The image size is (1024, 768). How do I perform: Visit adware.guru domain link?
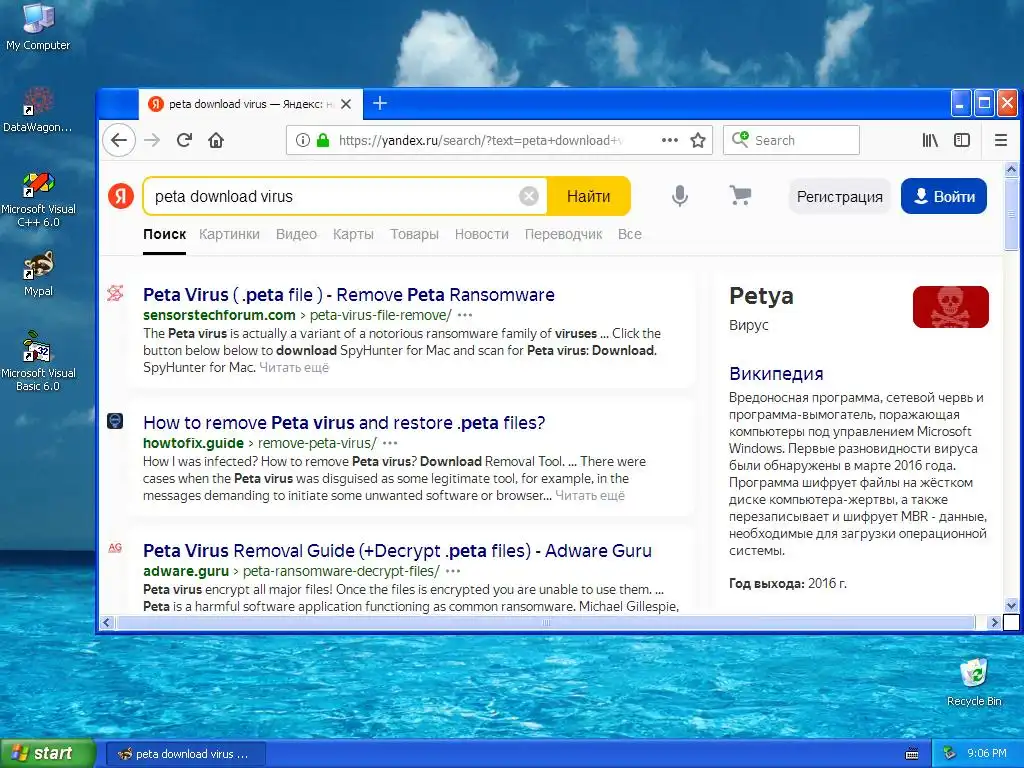pos(186,571)
